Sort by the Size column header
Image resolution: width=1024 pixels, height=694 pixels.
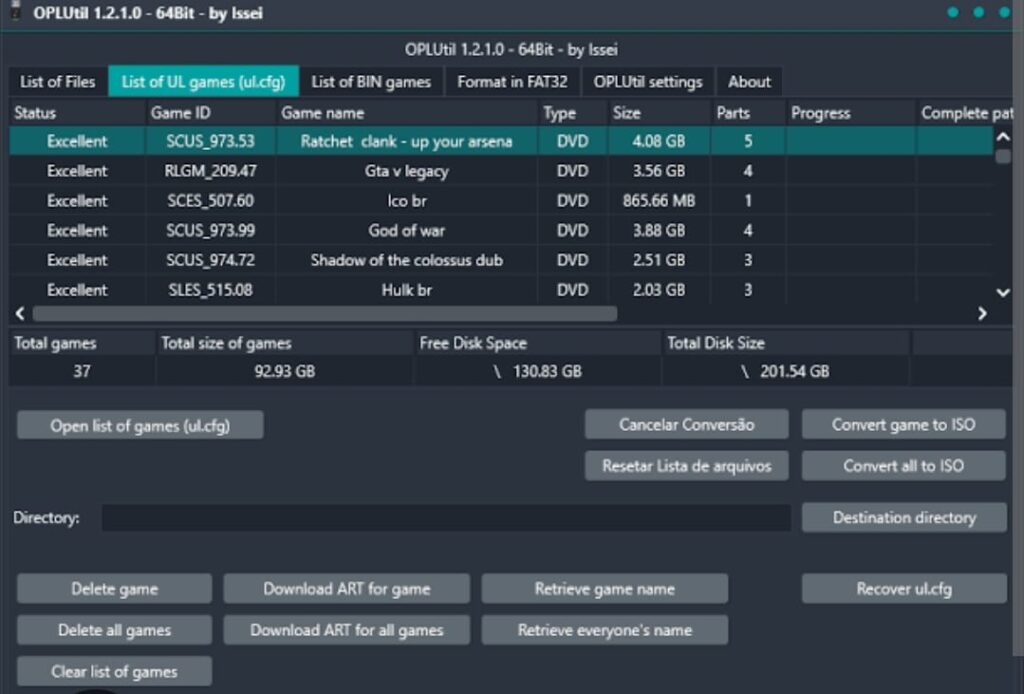(x=659, y=113)
